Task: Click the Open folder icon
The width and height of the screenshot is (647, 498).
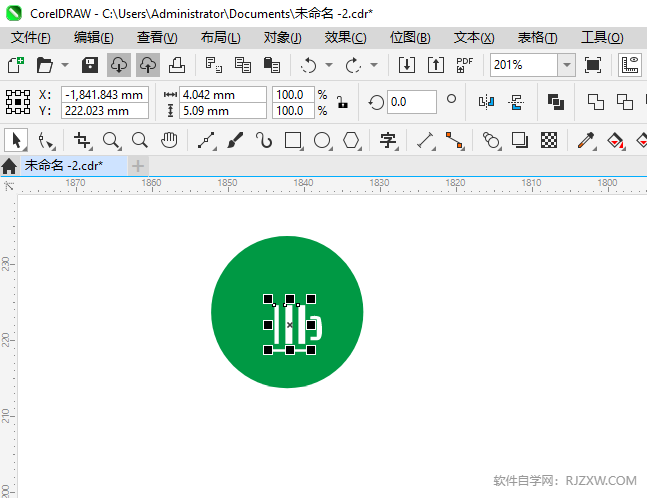Action: (45, 65)
